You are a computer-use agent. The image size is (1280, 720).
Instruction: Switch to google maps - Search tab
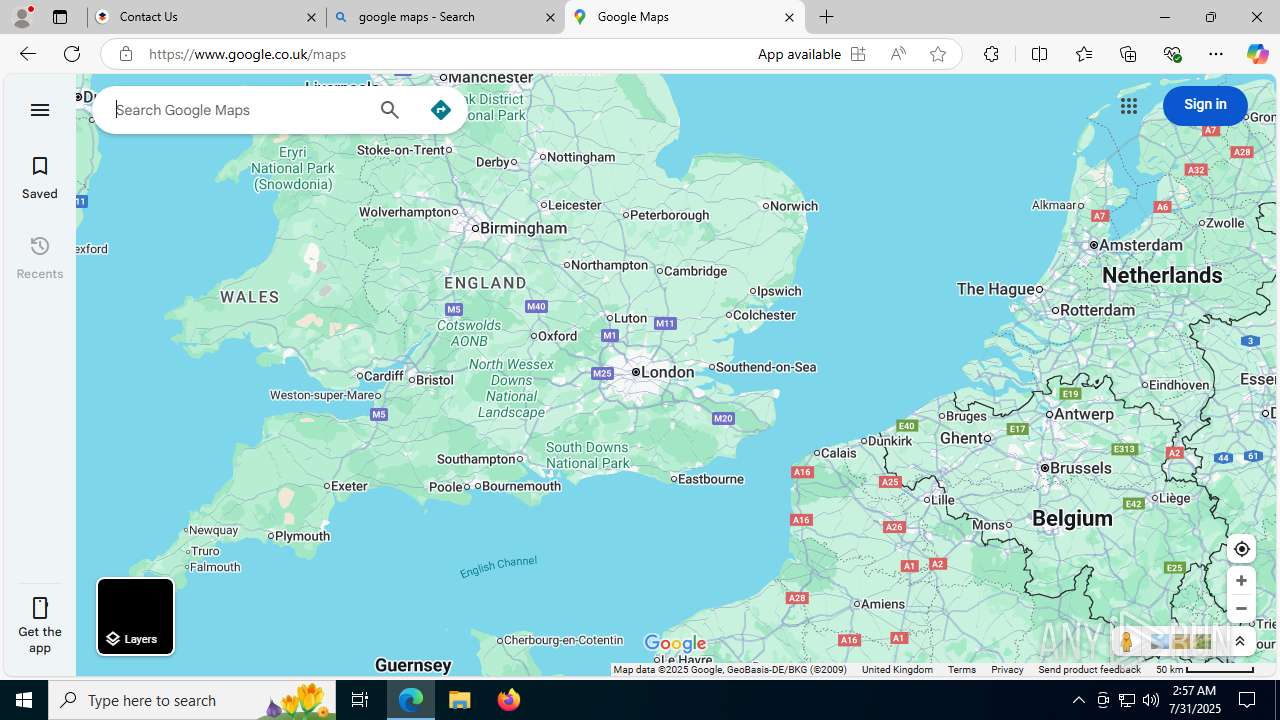(445, 17)
